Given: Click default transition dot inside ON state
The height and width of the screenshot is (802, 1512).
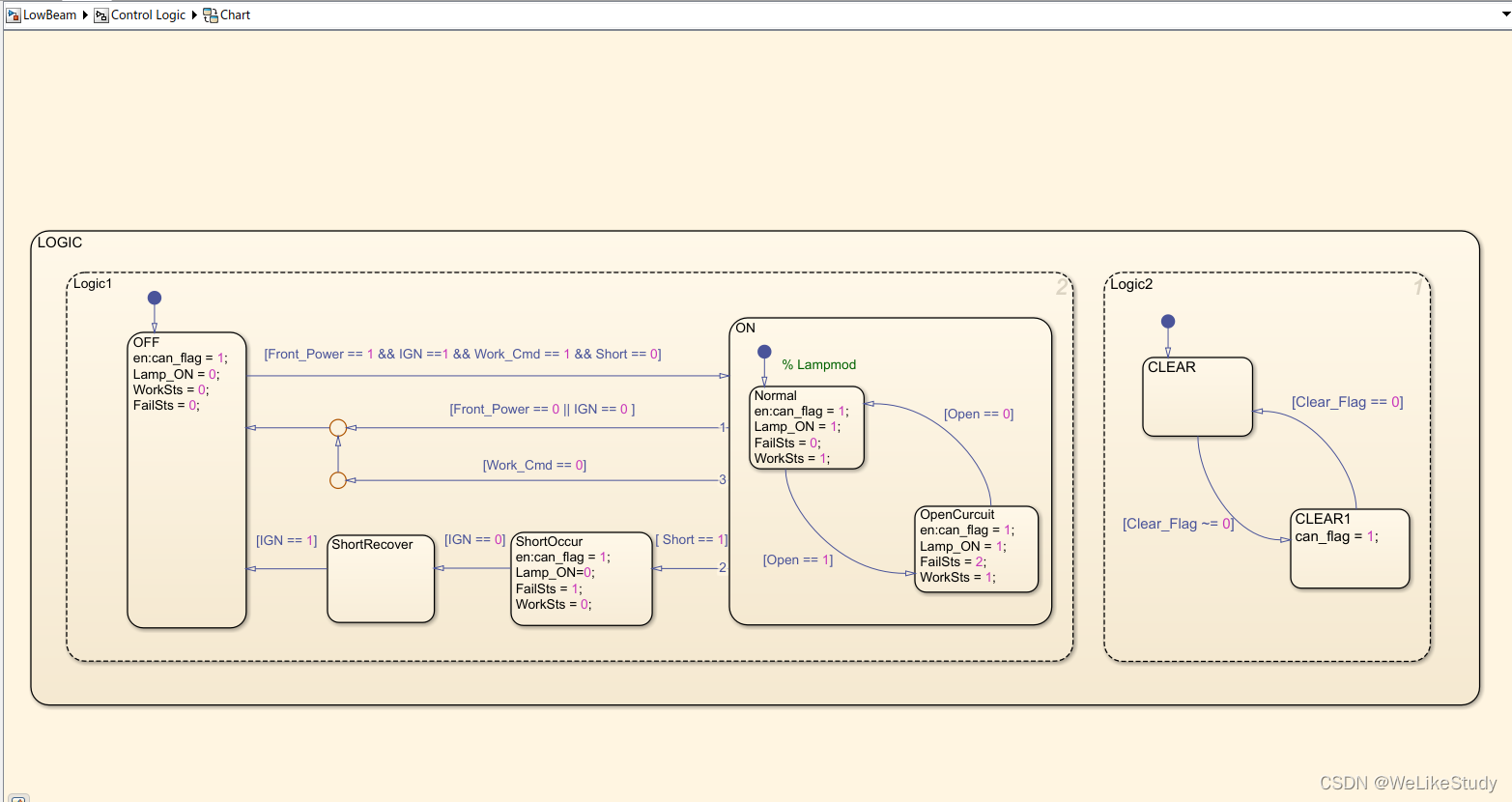Looking at the screenshot, I should click(x=764, y=352).
